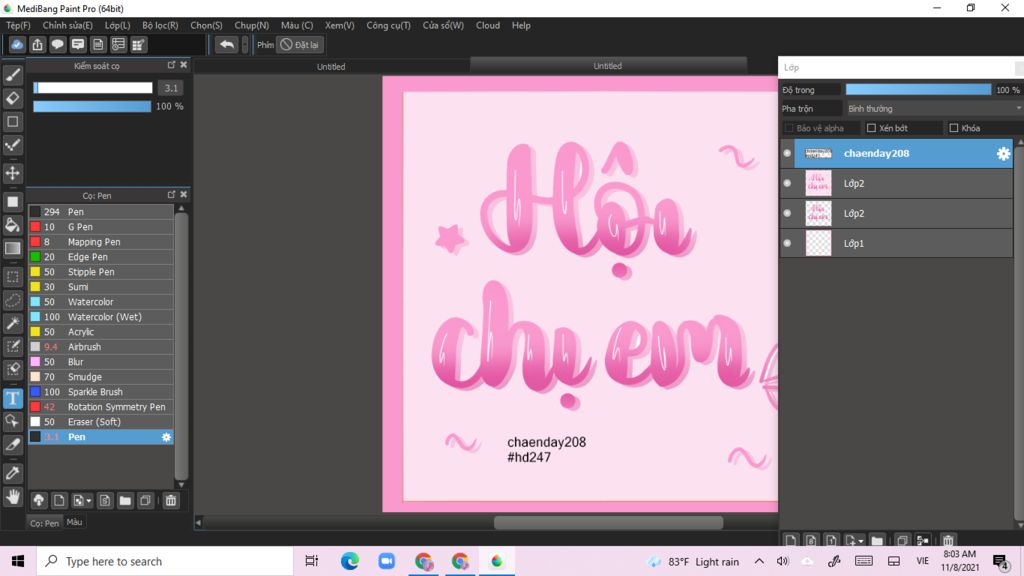Open the Lớp(L) menu
The width and height of the screenshot is (1024, 576).
118,25
